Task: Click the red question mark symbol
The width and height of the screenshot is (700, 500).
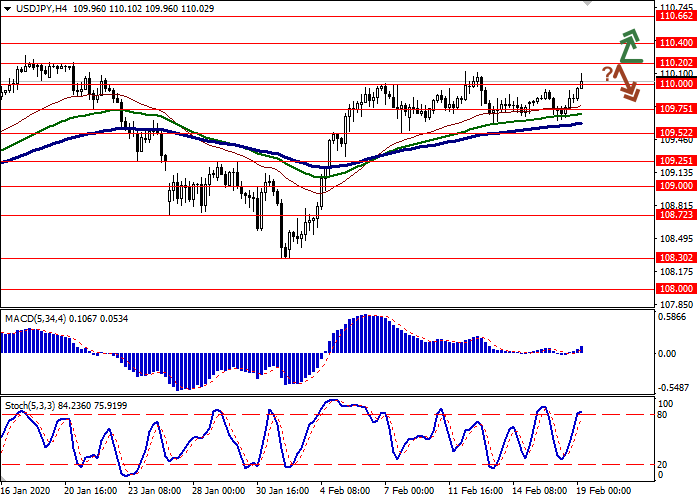Action: (607, 73)
